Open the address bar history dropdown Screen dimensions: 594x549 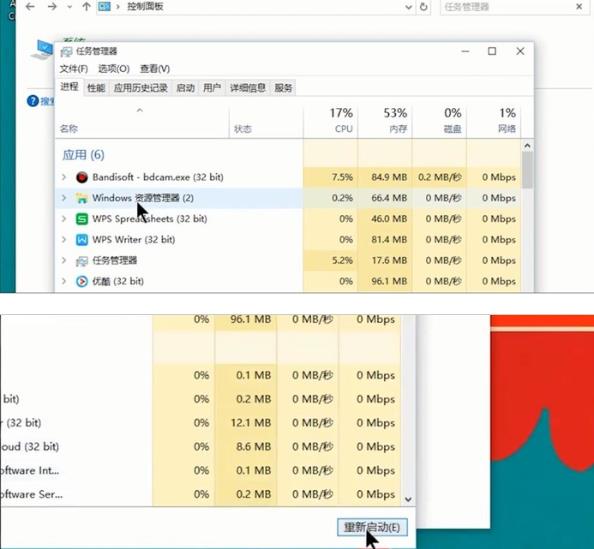(x=408, y=7)
